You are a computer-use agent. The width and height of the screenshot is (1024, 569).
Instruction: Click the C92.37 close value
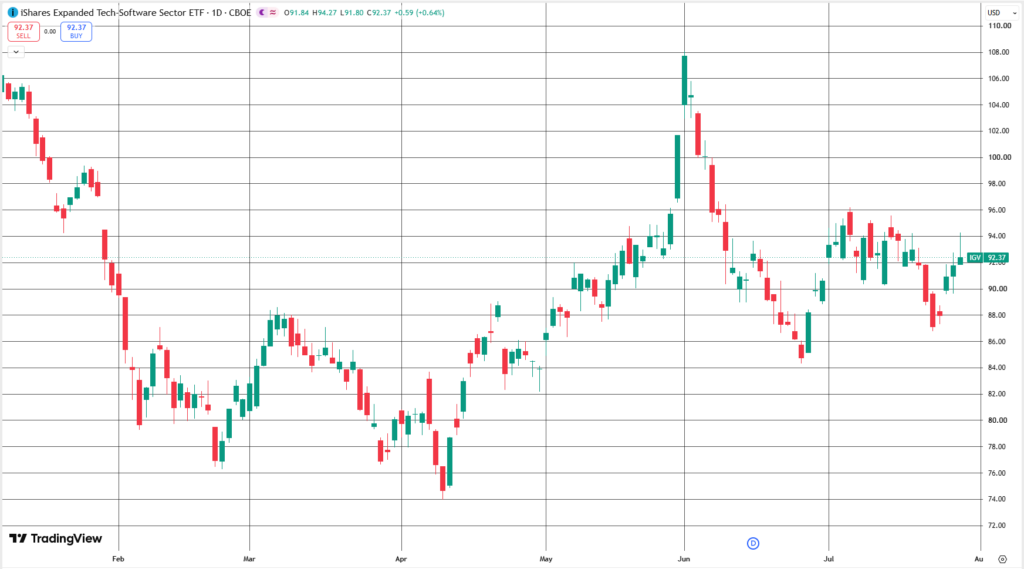pyautogui.click(x=379, y=12)
